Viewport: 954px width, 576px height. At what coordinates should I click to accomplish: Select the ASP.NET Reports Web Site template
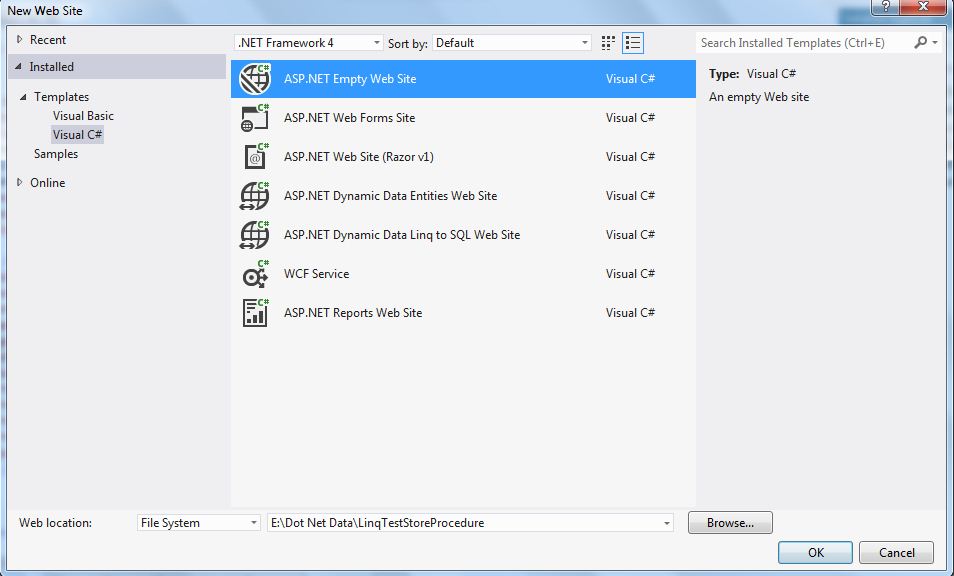coord(463,313)
